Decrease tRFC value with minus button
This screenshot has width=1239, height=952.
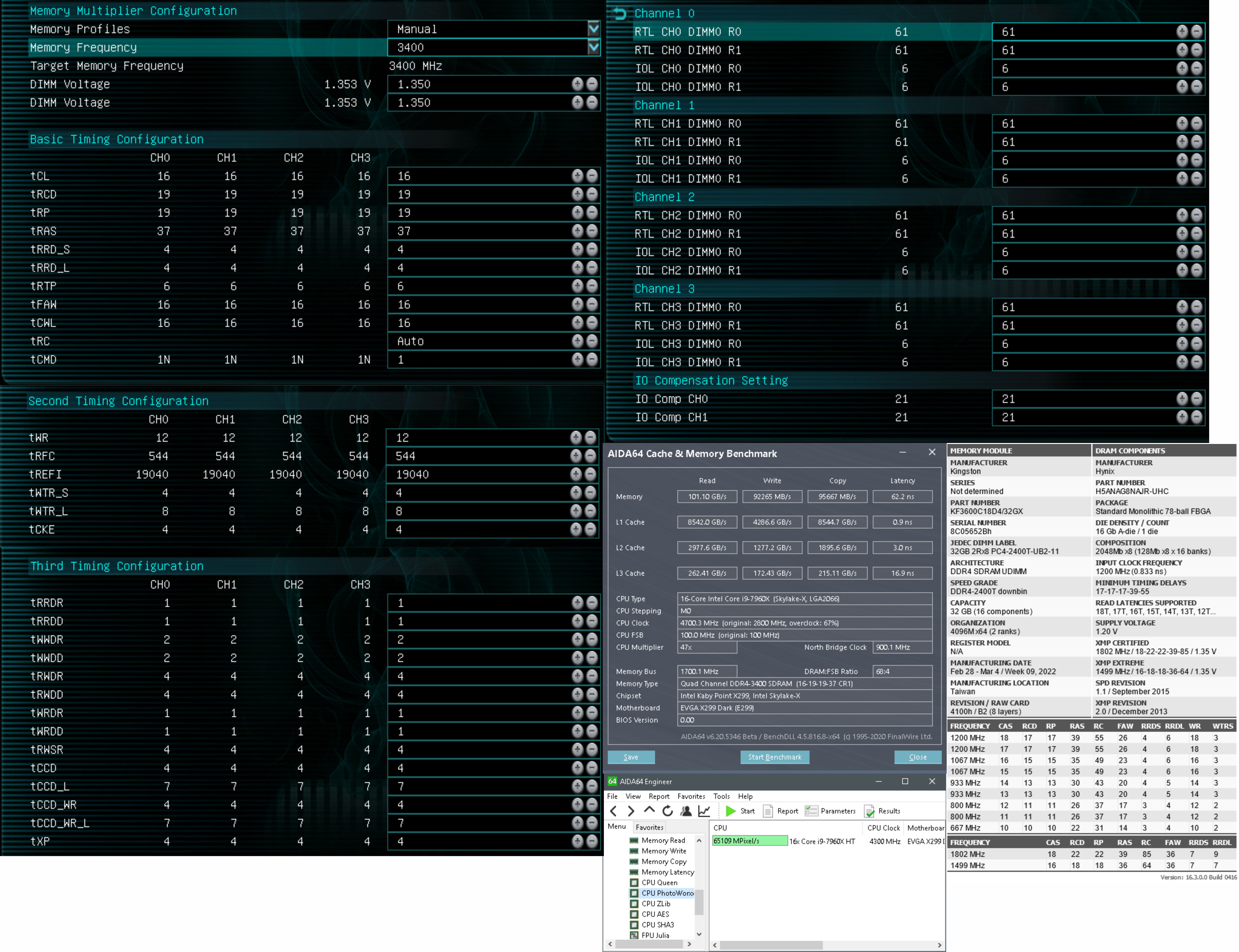(x=590, y=456)
